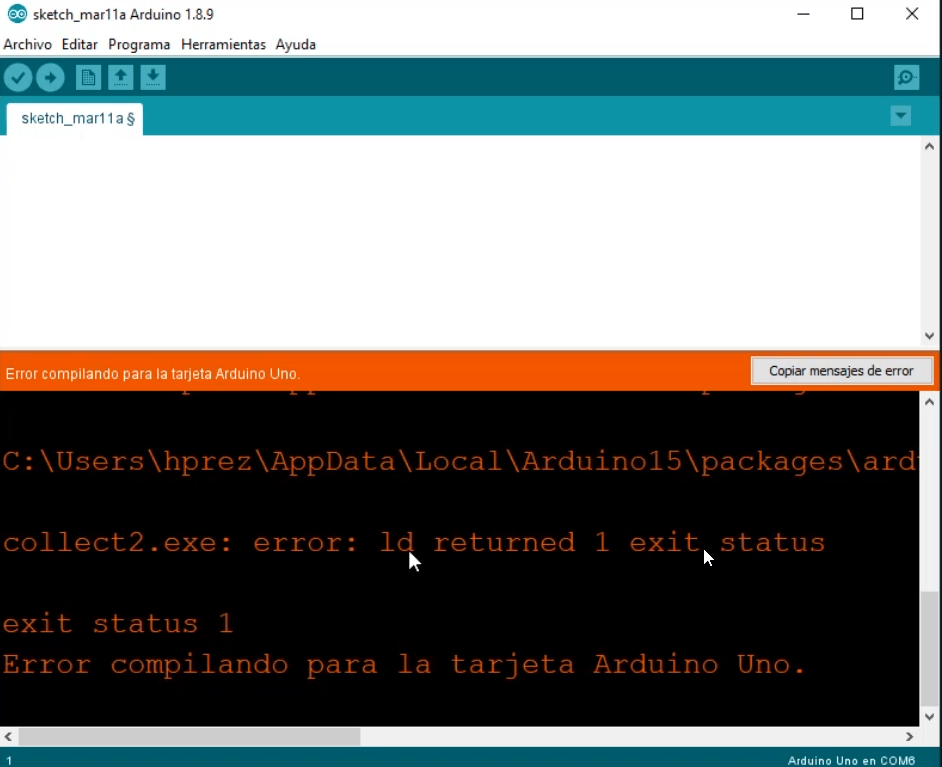Click the orange status bar error message
The image size is (942, 767).
(x=153, y=374)
